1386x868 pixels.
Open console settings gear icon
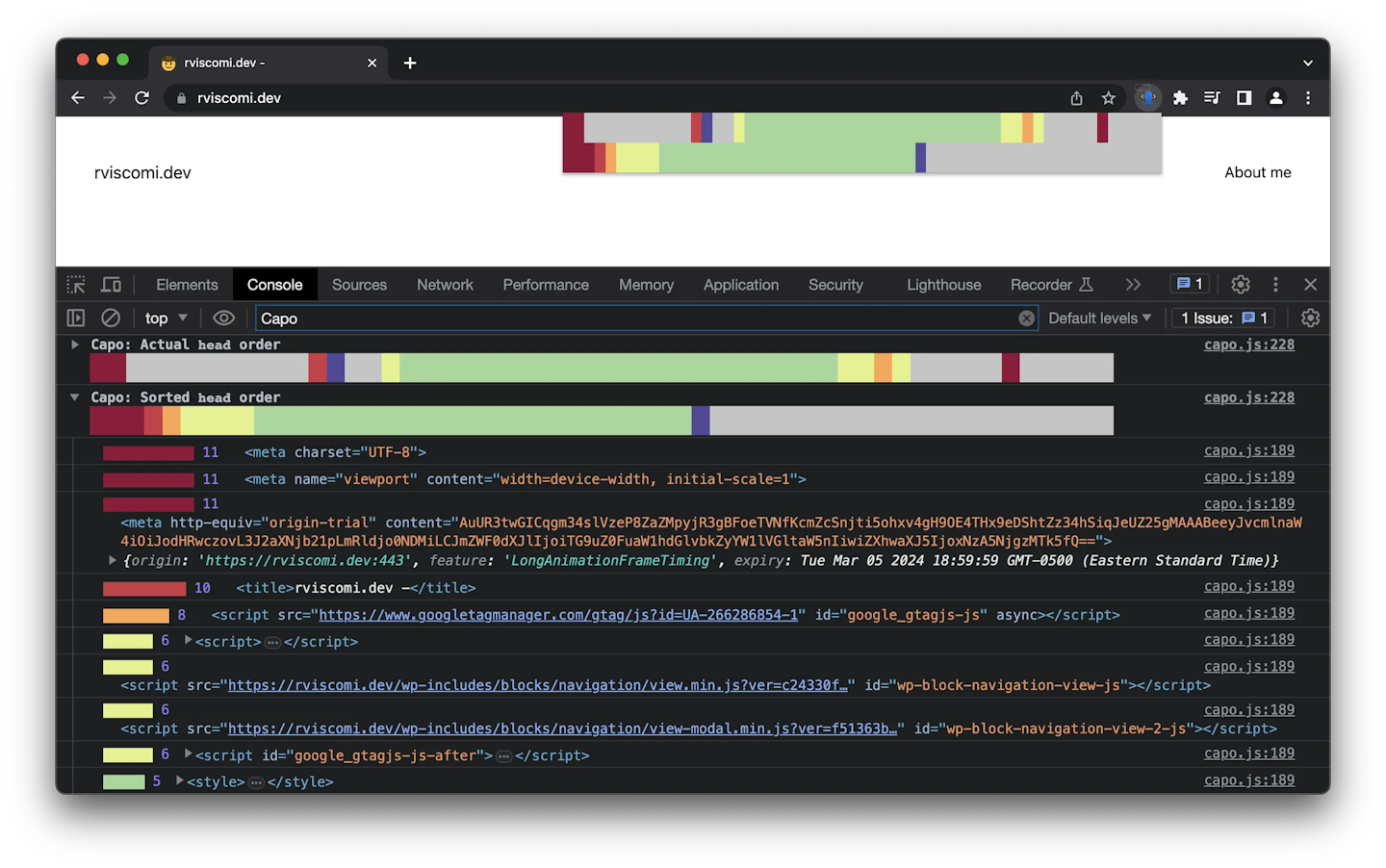point(1310,319)
